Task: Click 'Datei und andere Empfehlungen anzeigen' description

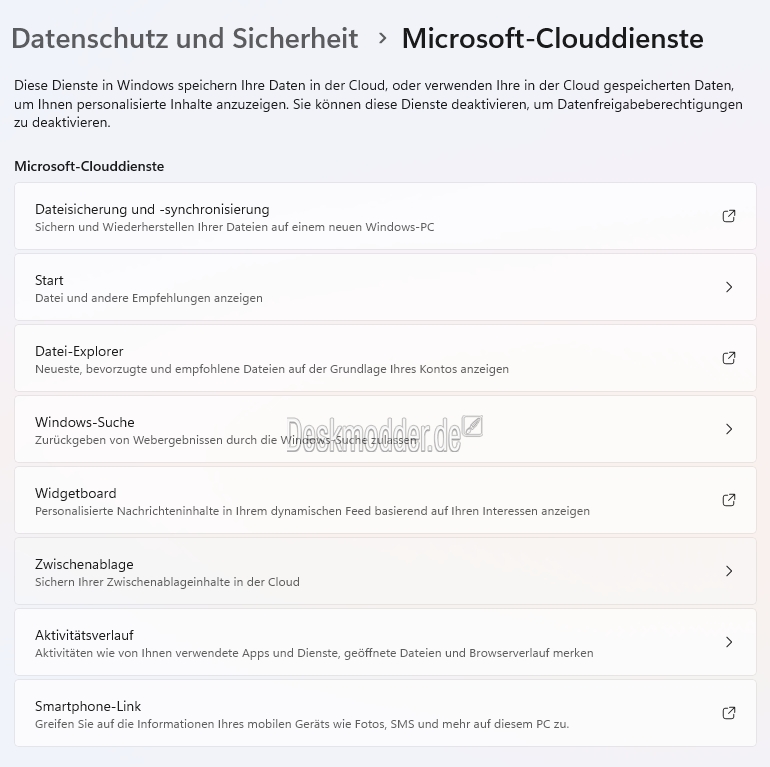Action: [x=149, y=298]
